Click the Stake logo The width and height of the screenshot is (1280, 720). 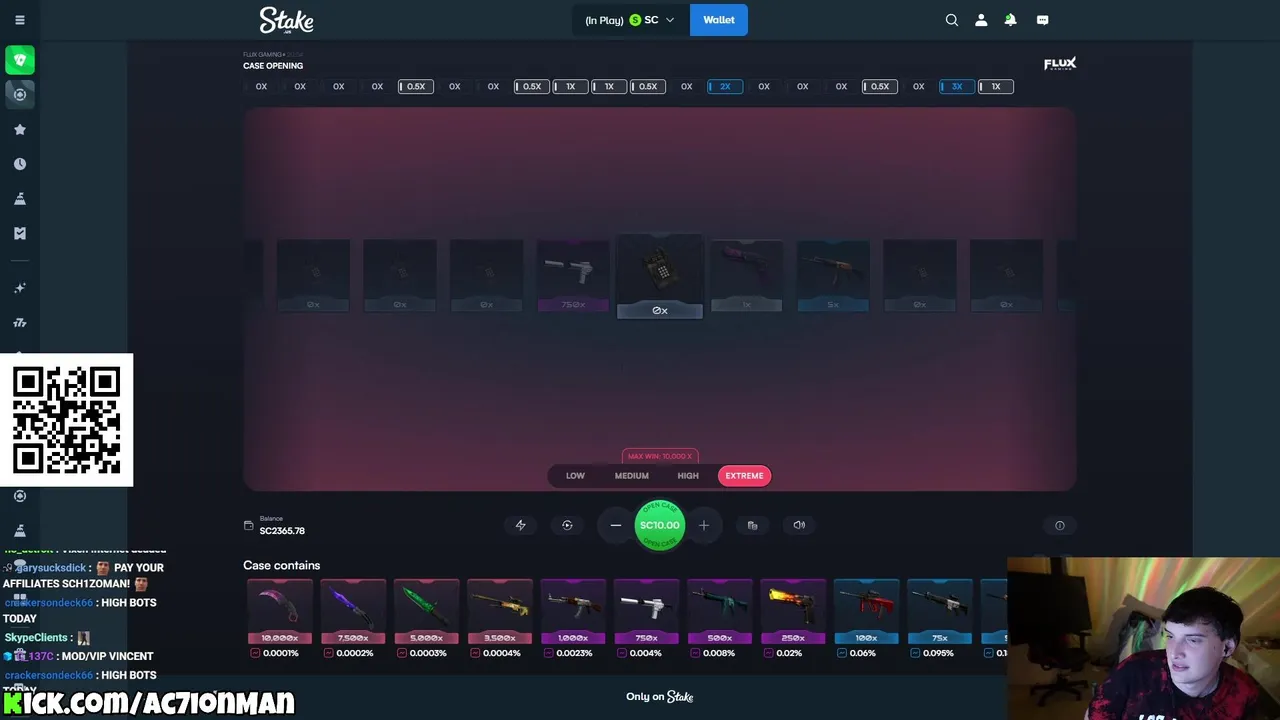tap(286, 20)
